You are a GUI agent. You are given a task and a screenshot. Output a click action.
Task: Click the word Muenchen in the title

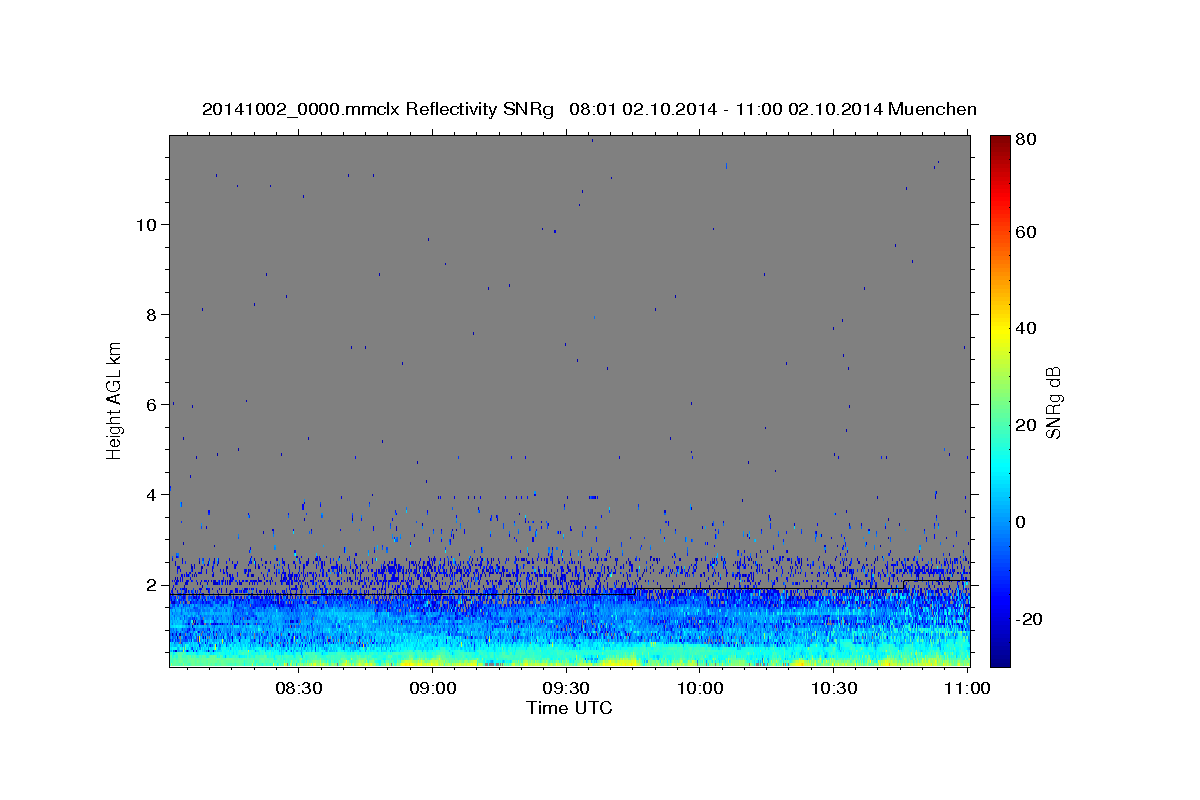(x=932, y=109)
